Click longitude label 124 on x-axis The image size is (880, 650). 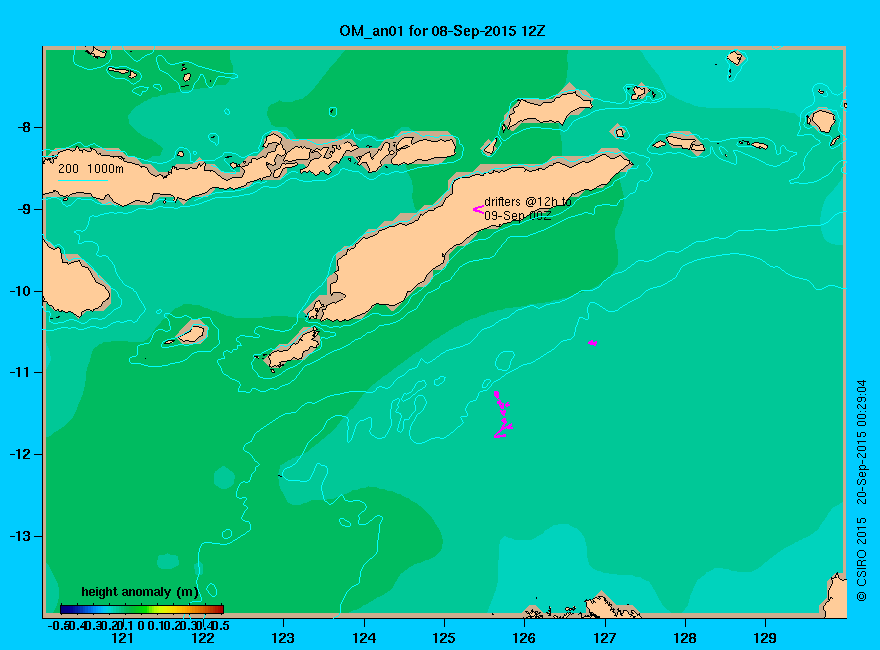[364, 638]
